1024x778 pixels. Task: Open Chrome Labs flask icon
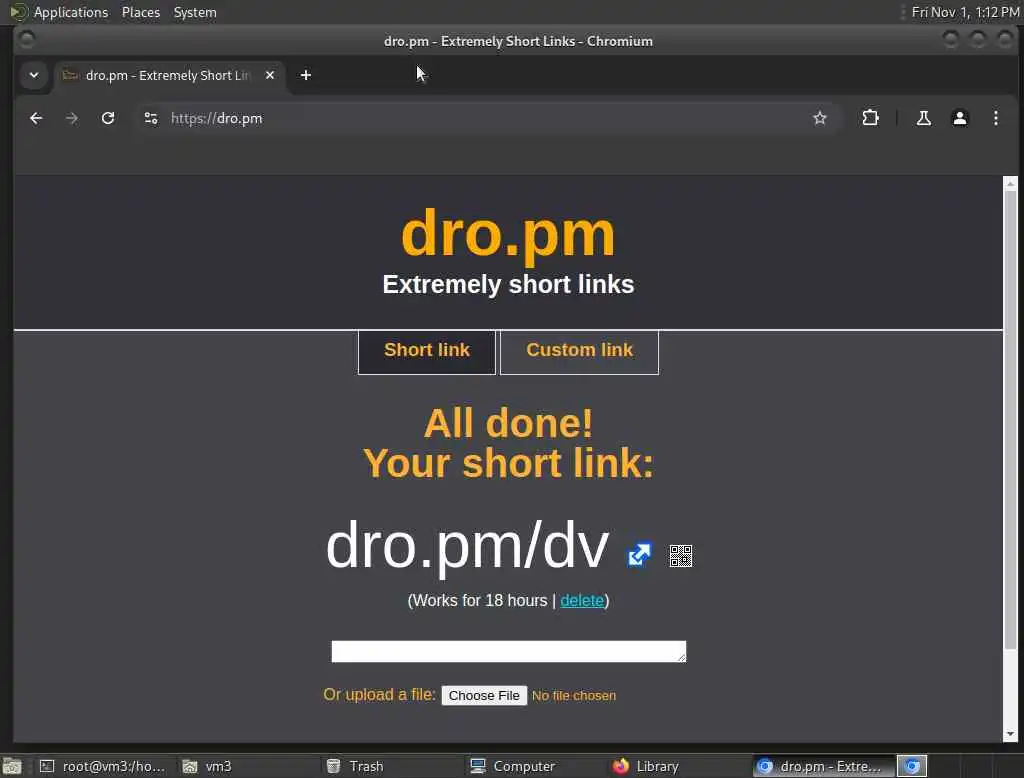click(x=923, y=118)
